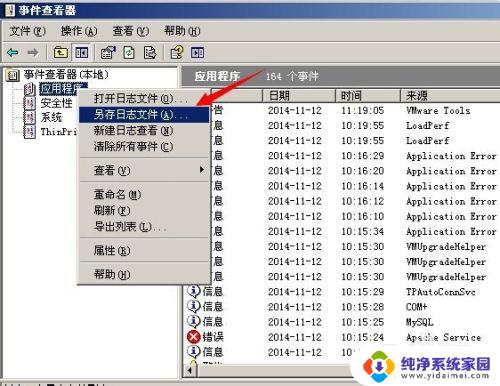The image size is (500, 386).
Task: Select the Application Error event at 10:16:20
Action: pos(451,171)
